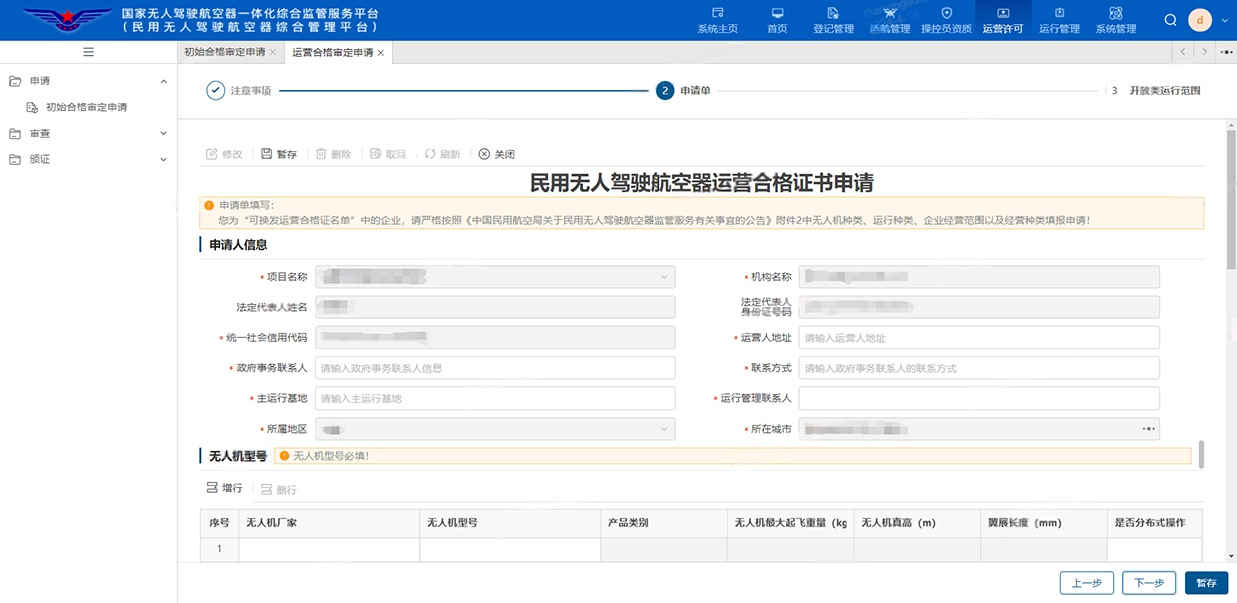
Task: Select step 3 开放类运行范围
Action: (x=1155, y=91)
